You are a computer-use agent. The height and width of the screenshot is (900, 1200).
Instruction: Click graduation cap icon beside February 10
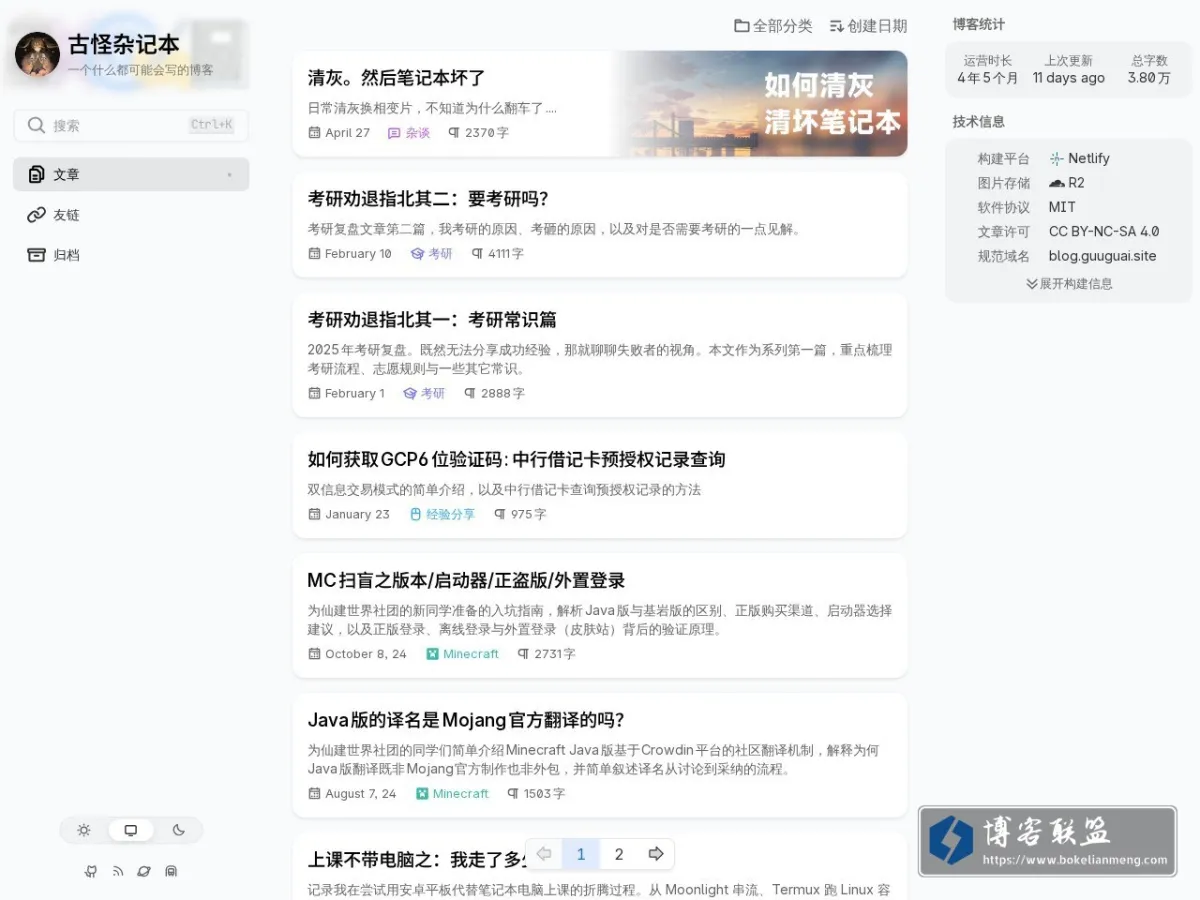[417, 254]
